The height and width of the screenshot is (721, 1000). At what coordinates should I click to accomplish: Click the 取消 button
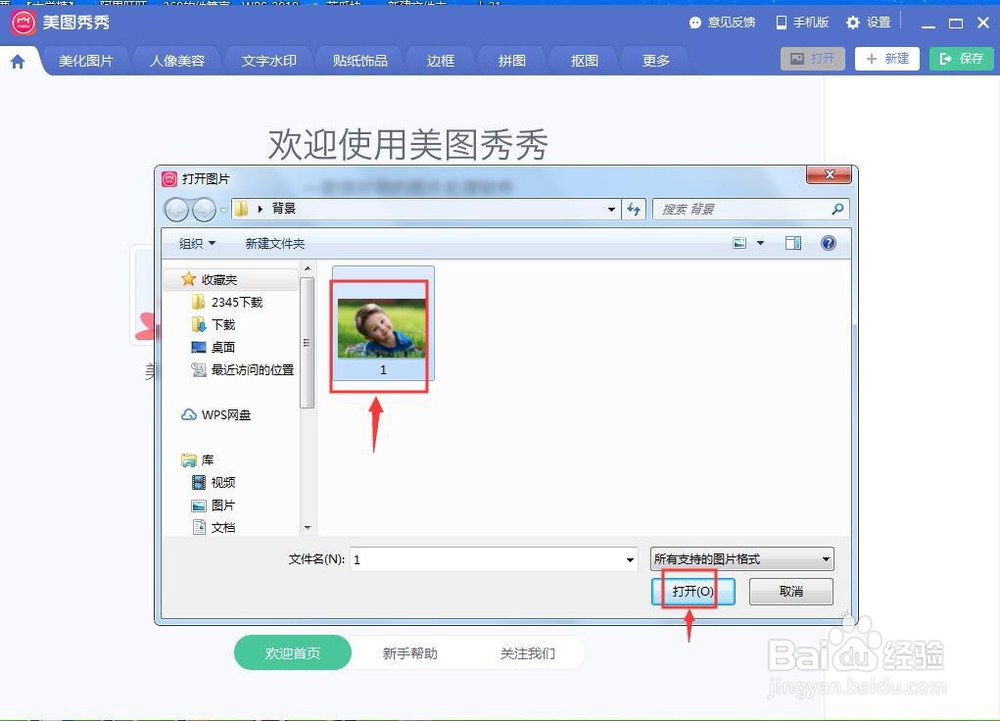(791, 592)
